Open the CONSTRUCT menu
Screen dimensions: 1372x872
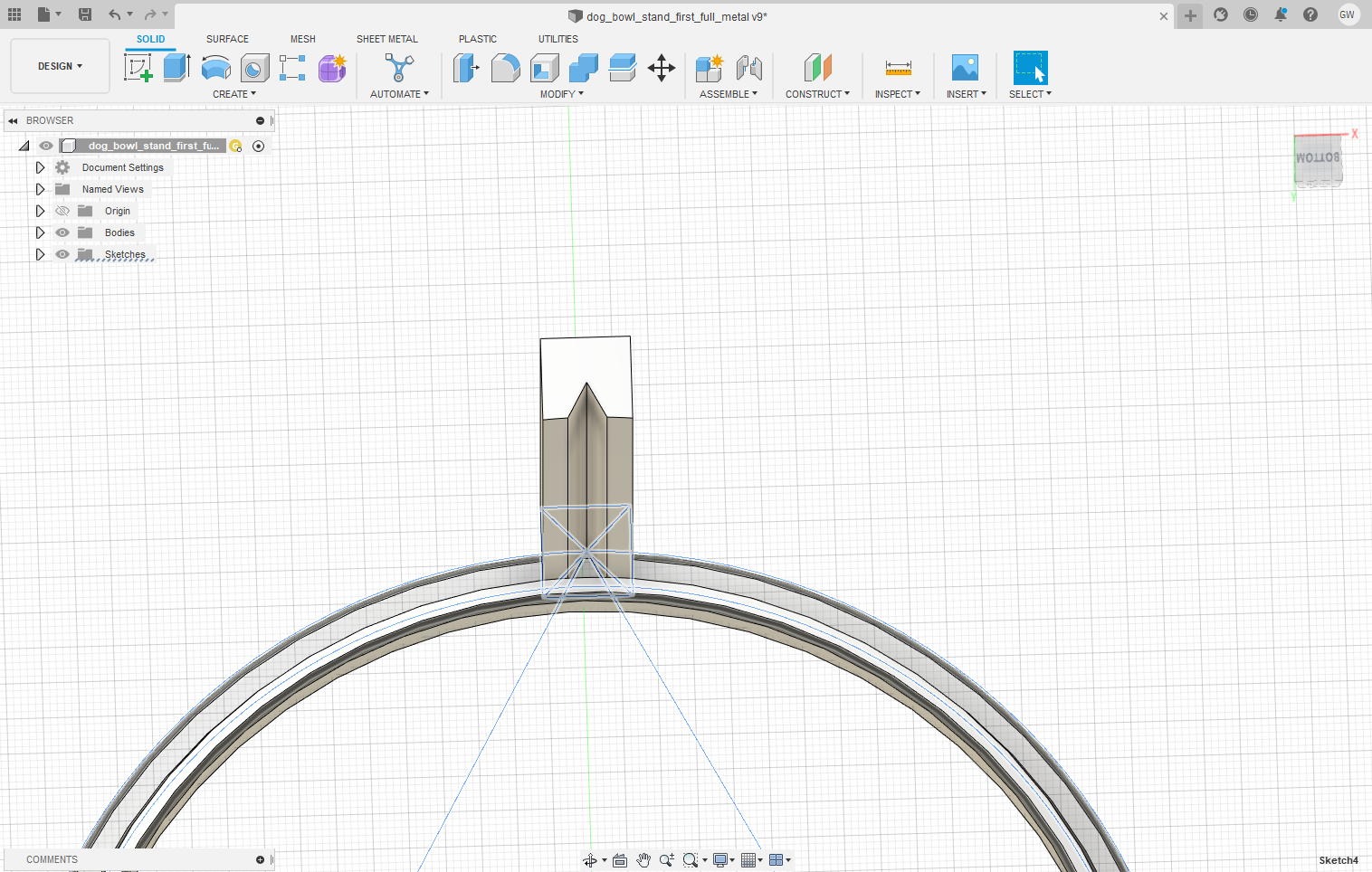point(817,94)
